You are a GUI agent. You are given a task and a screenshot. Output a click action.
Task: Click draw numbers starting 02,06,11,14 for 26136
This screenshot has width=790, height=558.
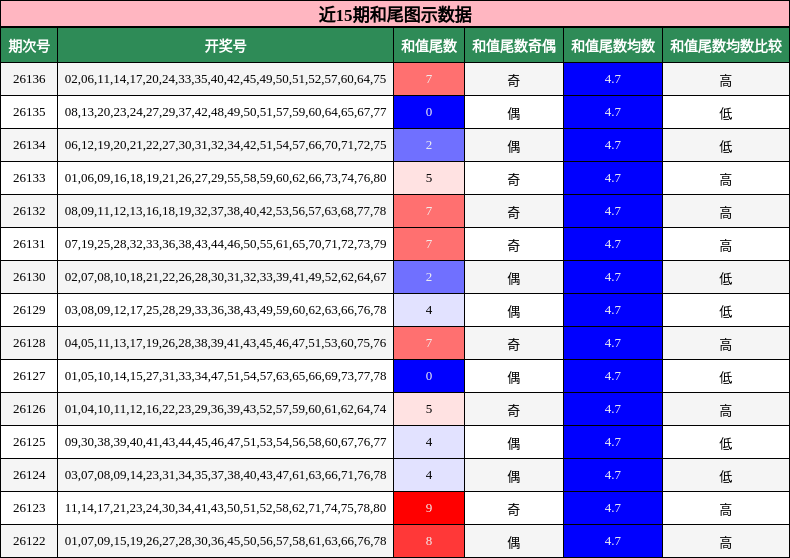point(225,79)
